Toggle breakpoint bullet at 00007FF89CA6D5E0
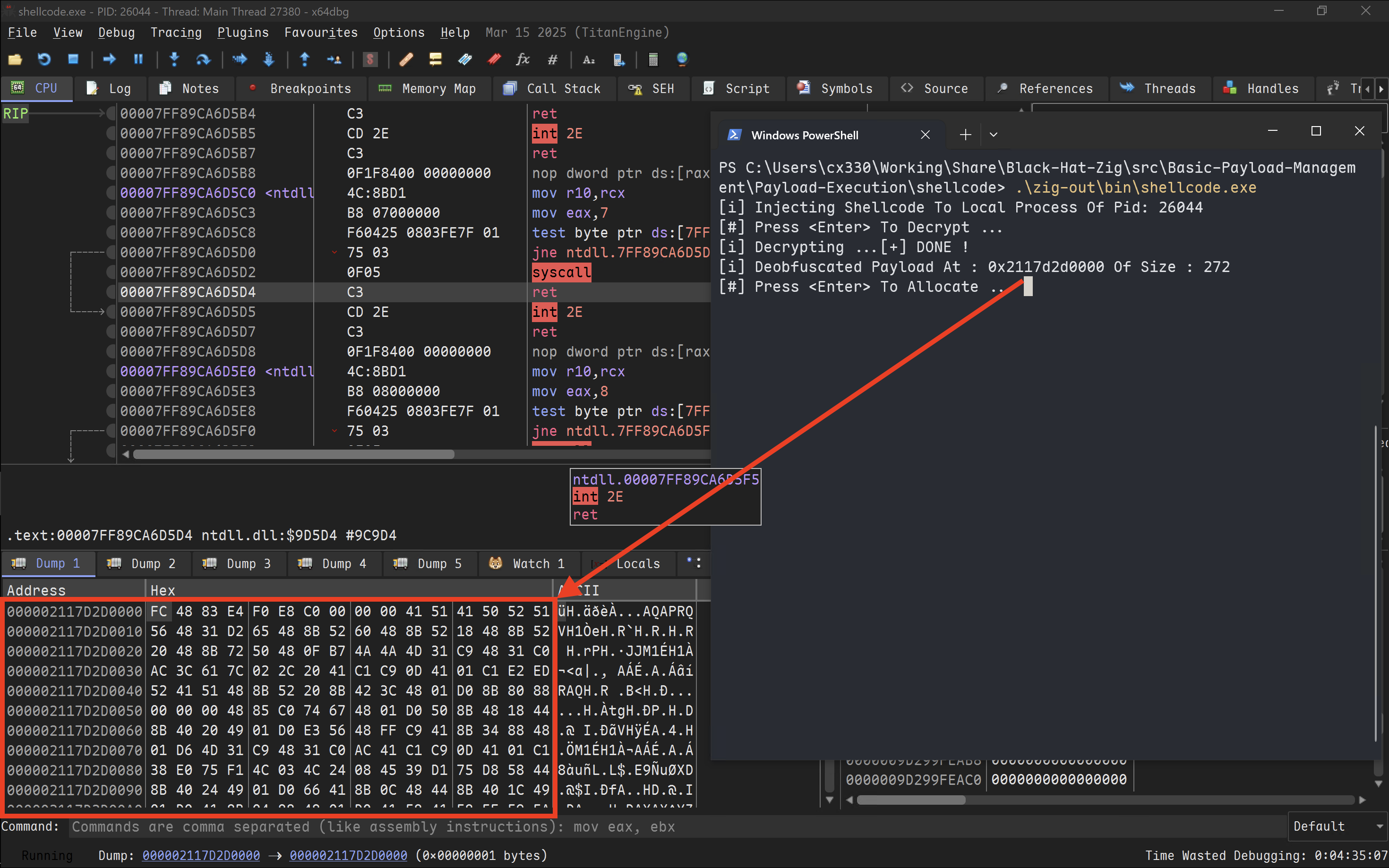Image resolution: width=1389 pixels, height=868 pixels. (x=111, y=371)
